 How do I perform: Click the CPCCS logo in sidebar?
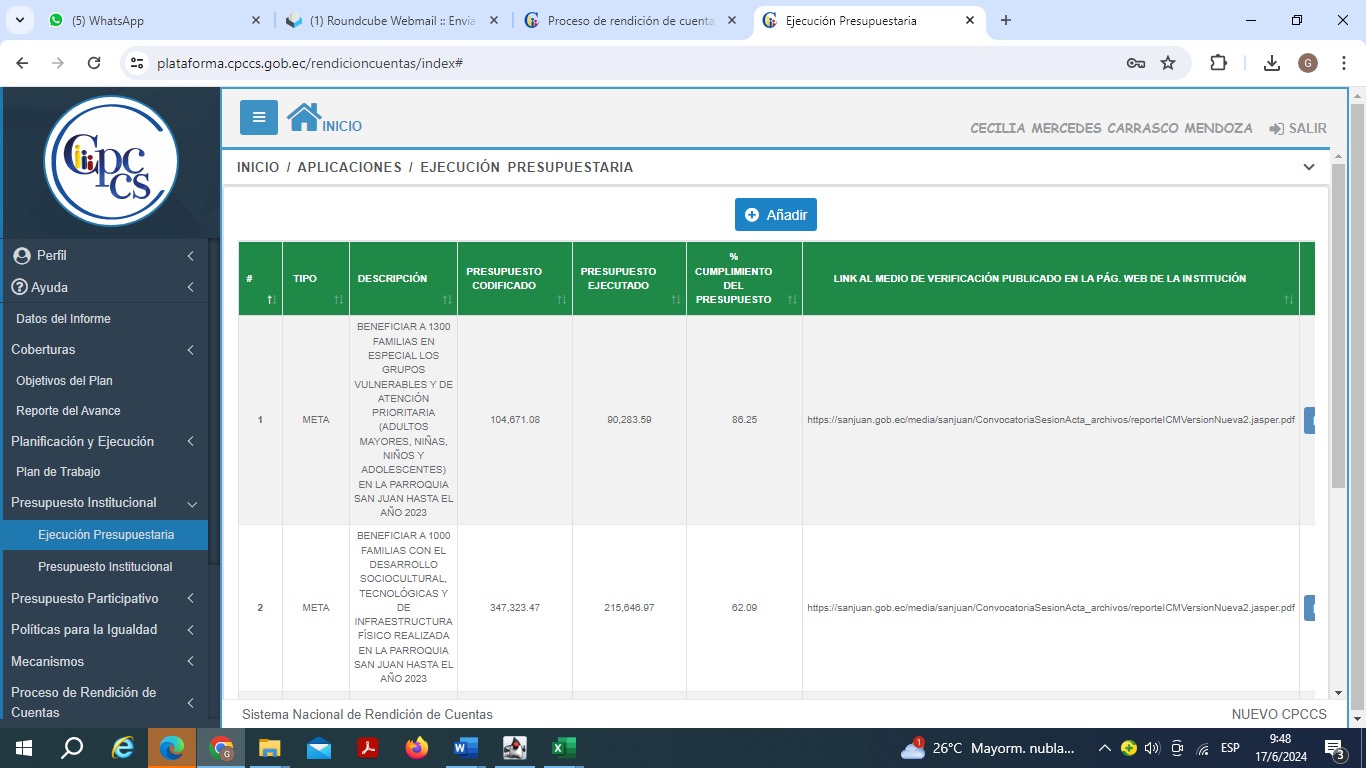tap(111, 161)
